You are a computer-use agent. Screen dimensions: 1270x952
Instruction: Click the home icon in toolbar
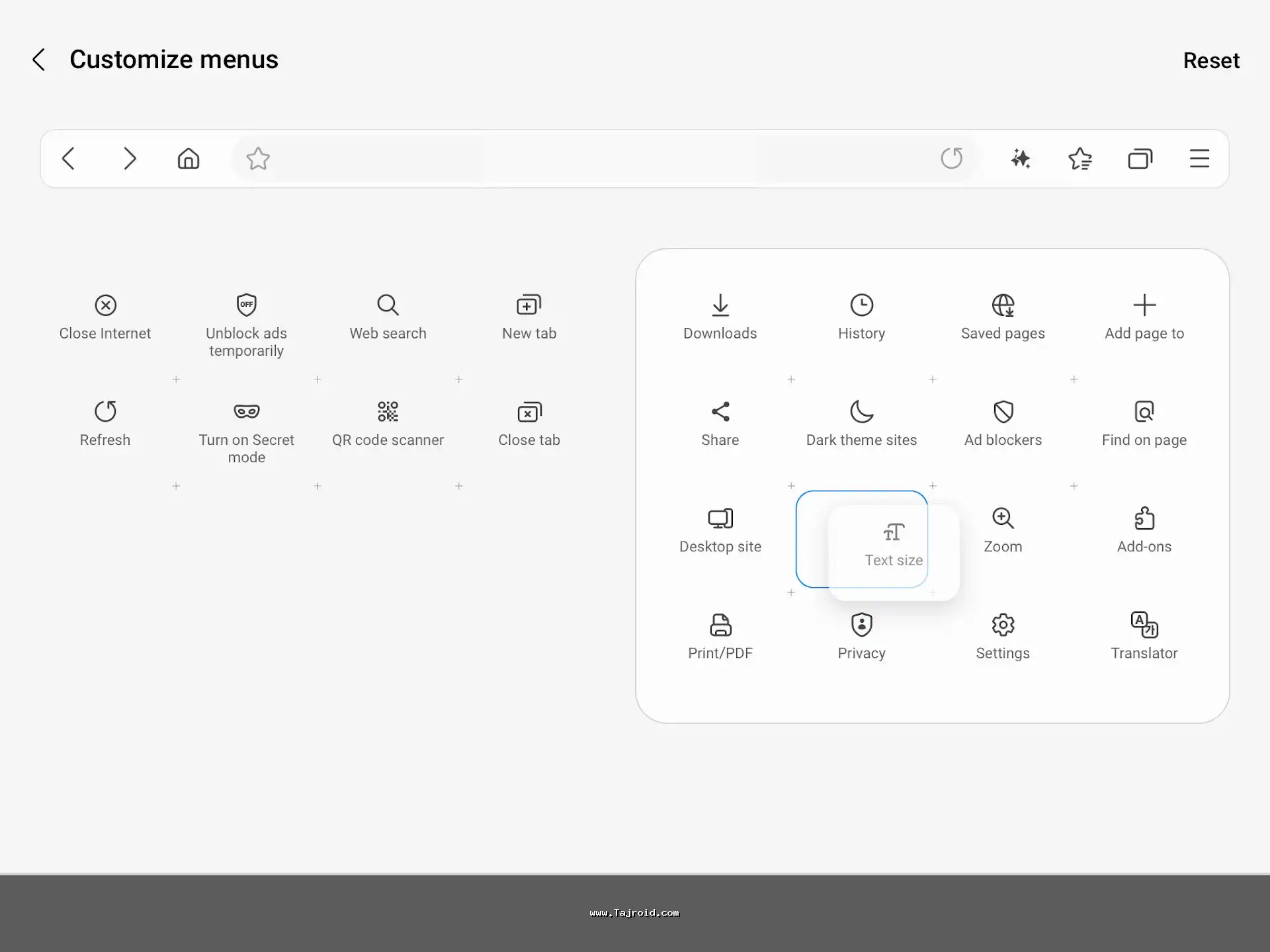[189, 159]
